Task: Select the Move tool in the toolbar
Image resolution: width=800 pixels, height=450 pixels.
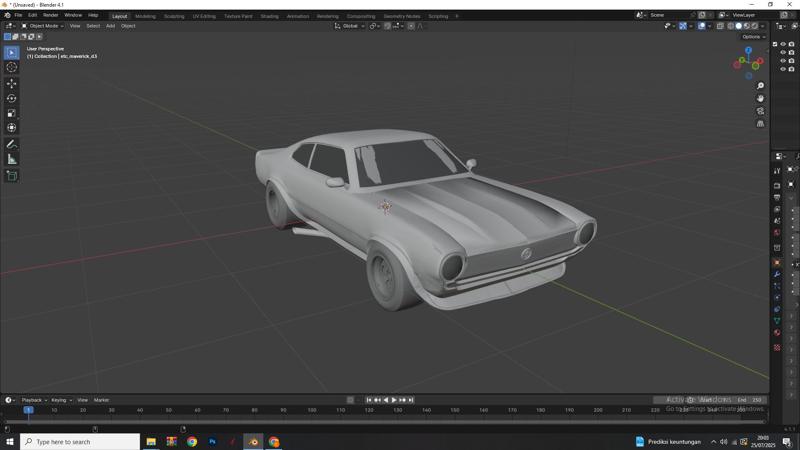Action: point(12,83)
